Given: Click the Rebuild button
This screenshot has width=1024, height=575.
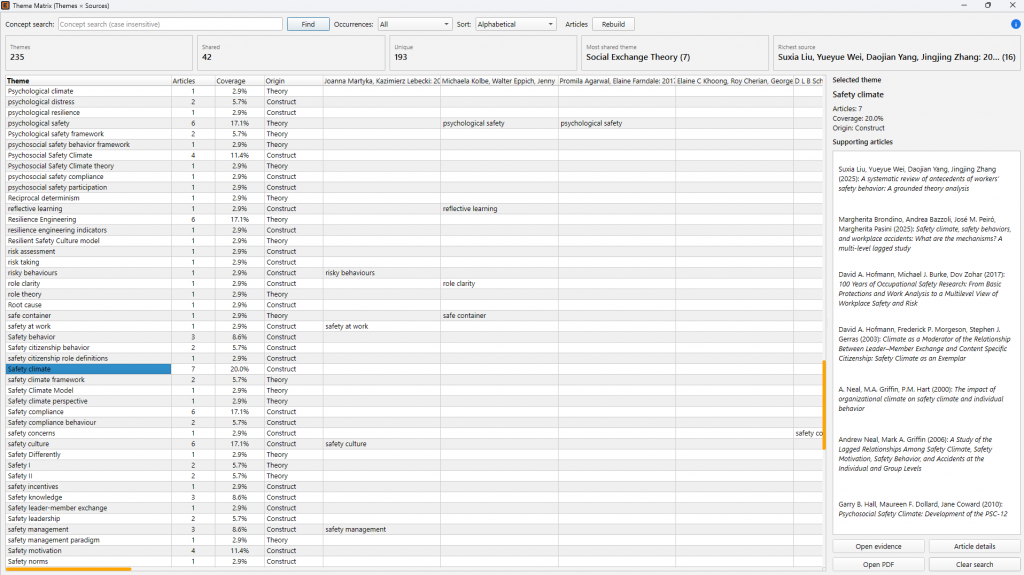Looking at the screenshot, I should point(613,24).
